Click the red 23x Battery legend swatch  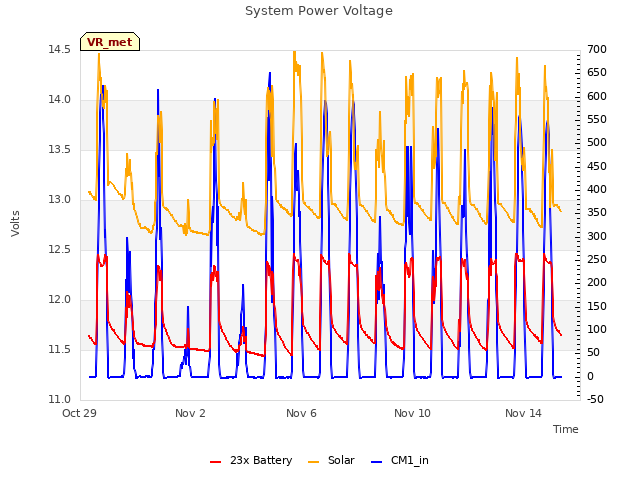(x=215, y=462)
